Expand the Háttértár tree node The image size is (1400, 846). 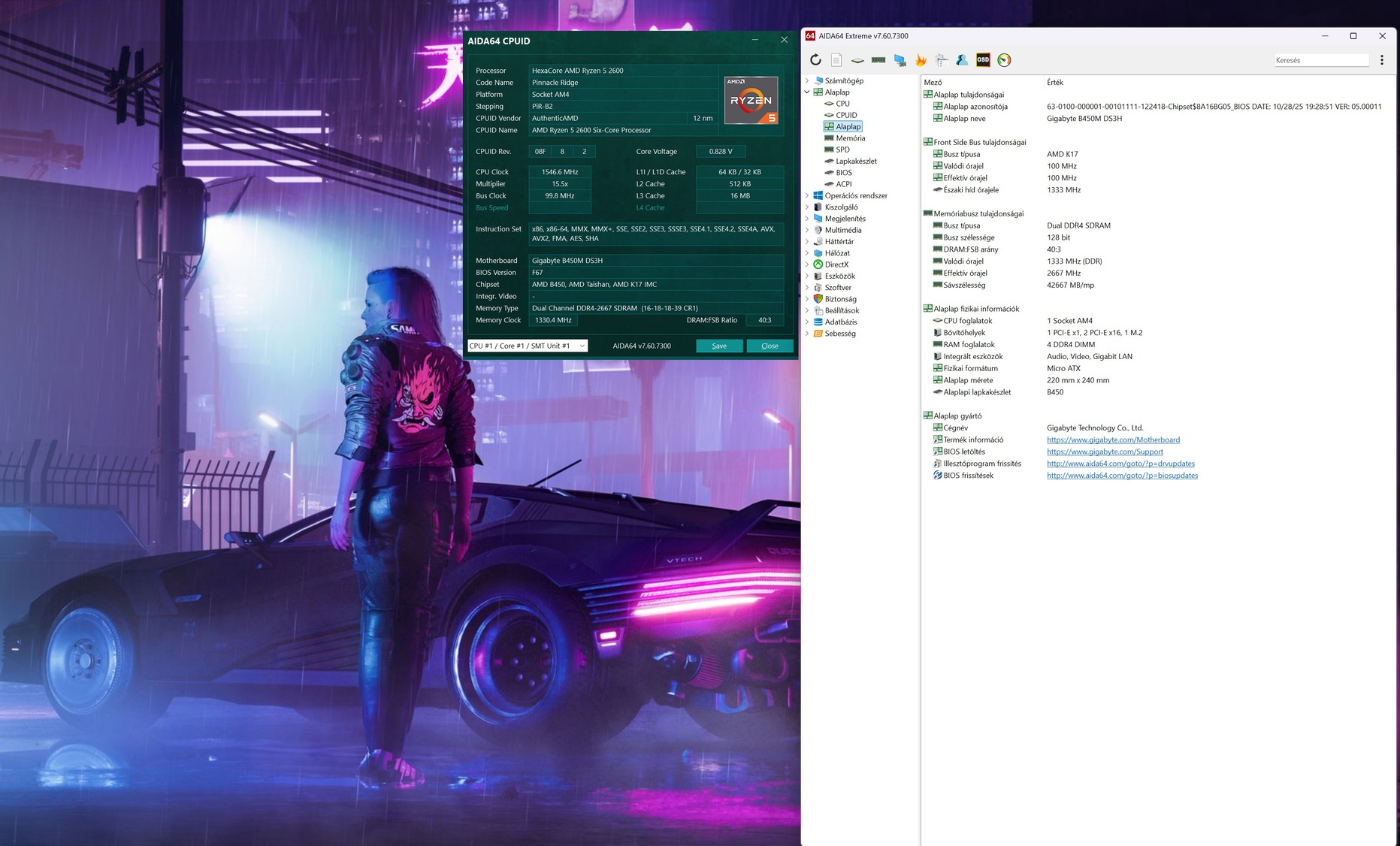click(x=808, y=242)
